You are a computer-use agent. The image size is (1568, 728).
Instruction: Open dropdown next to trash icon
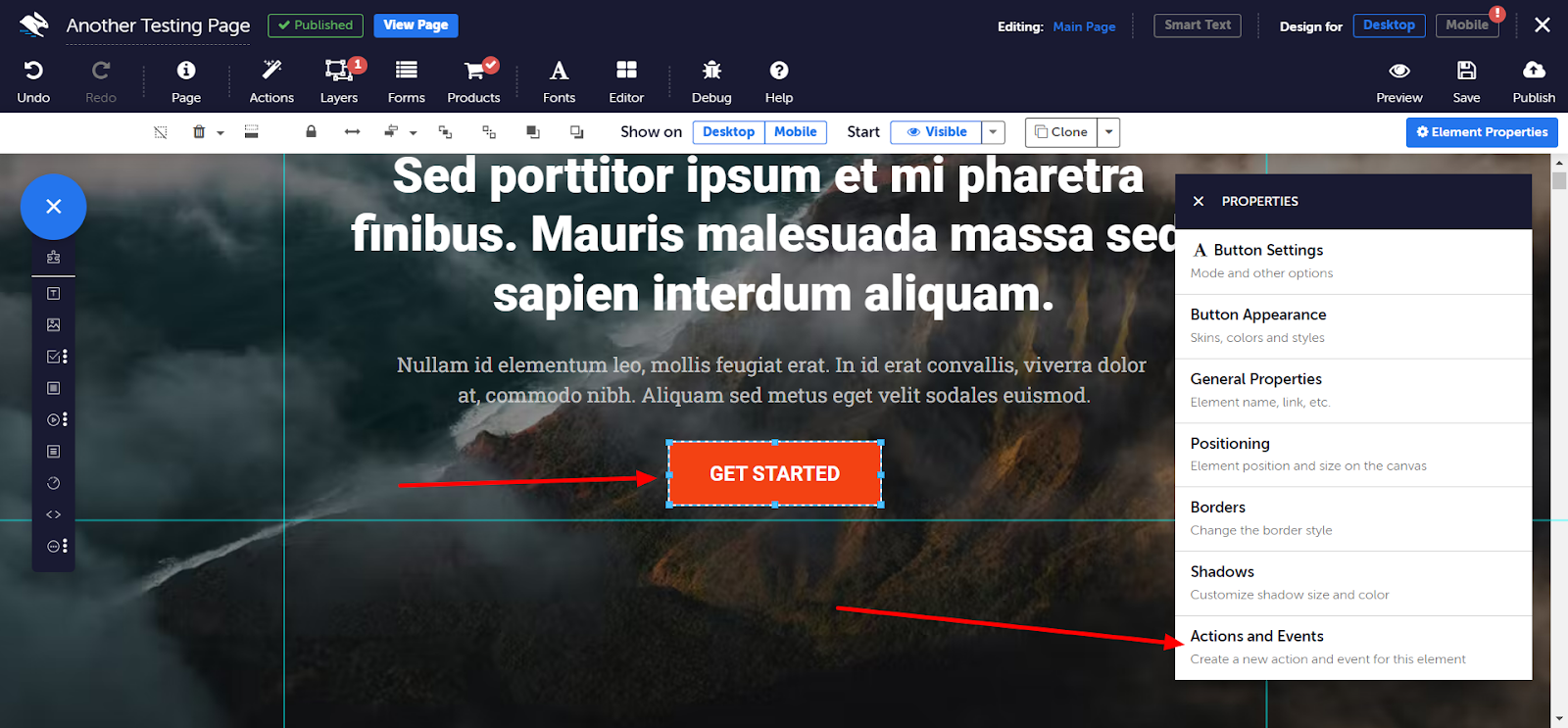(220, 133)
